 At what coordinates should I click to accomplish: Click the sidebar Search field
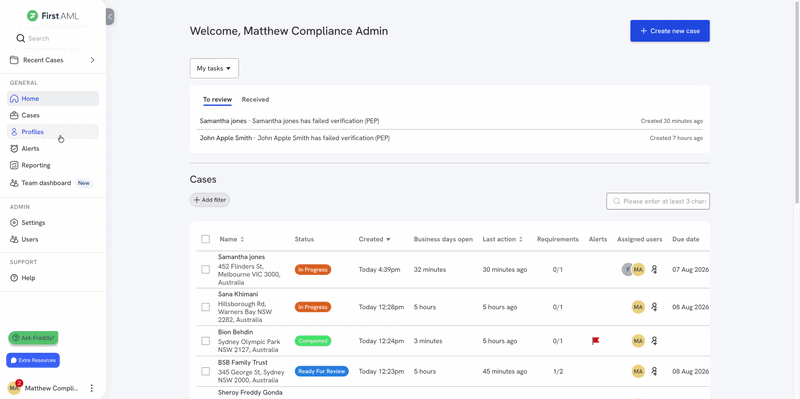[53, 38]
